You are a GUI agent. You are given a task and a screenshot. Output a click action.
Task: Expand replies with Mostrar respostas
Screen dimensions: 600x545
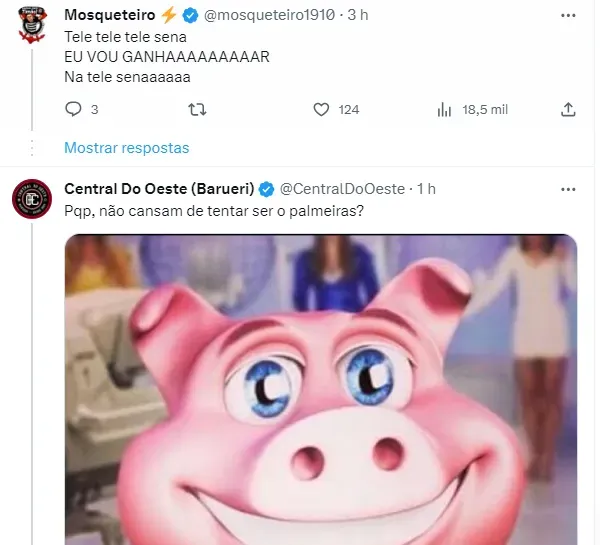pos(126,147)
